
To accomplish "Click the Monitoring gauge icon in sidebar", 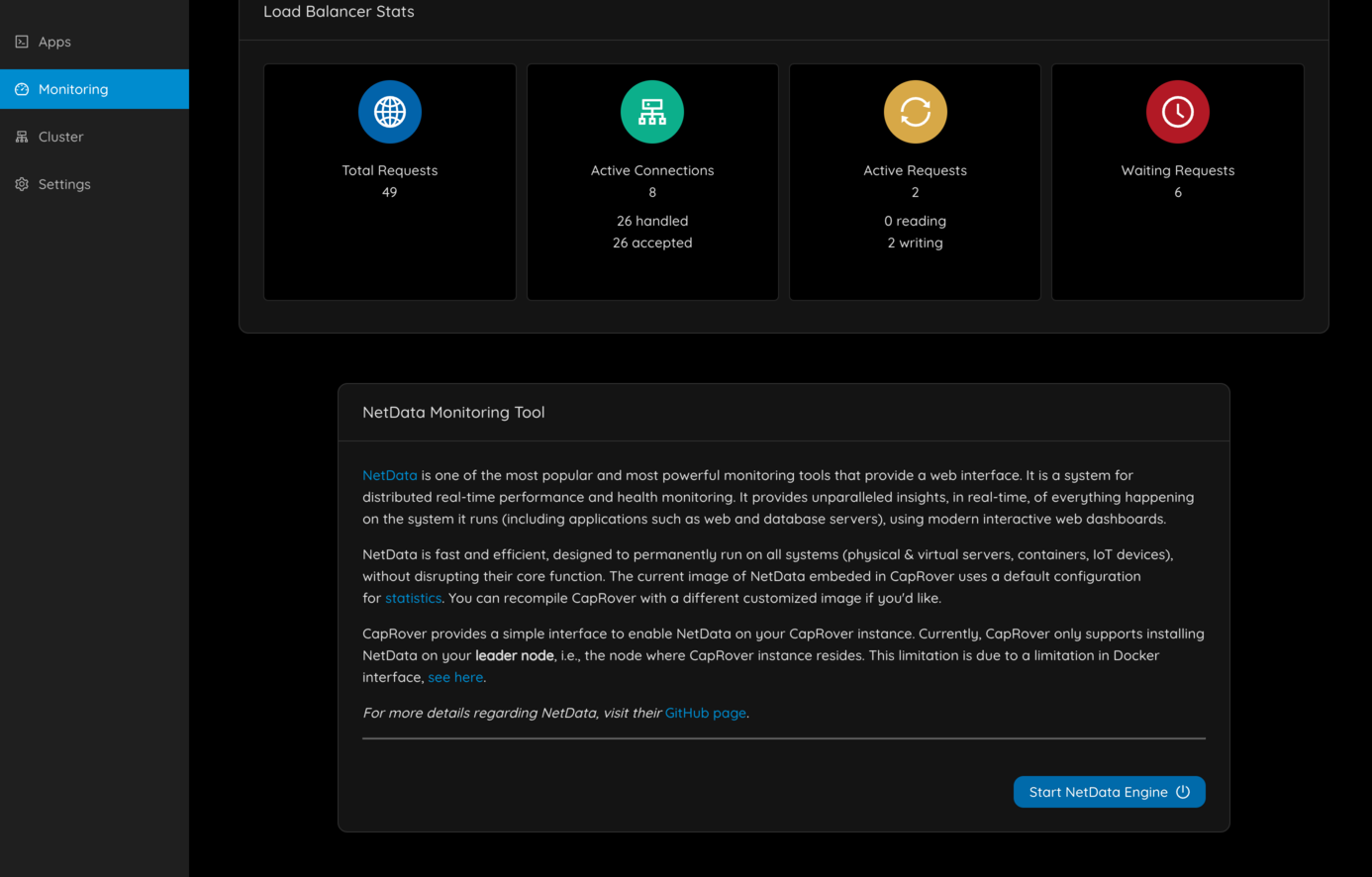I will coord(22,89).
